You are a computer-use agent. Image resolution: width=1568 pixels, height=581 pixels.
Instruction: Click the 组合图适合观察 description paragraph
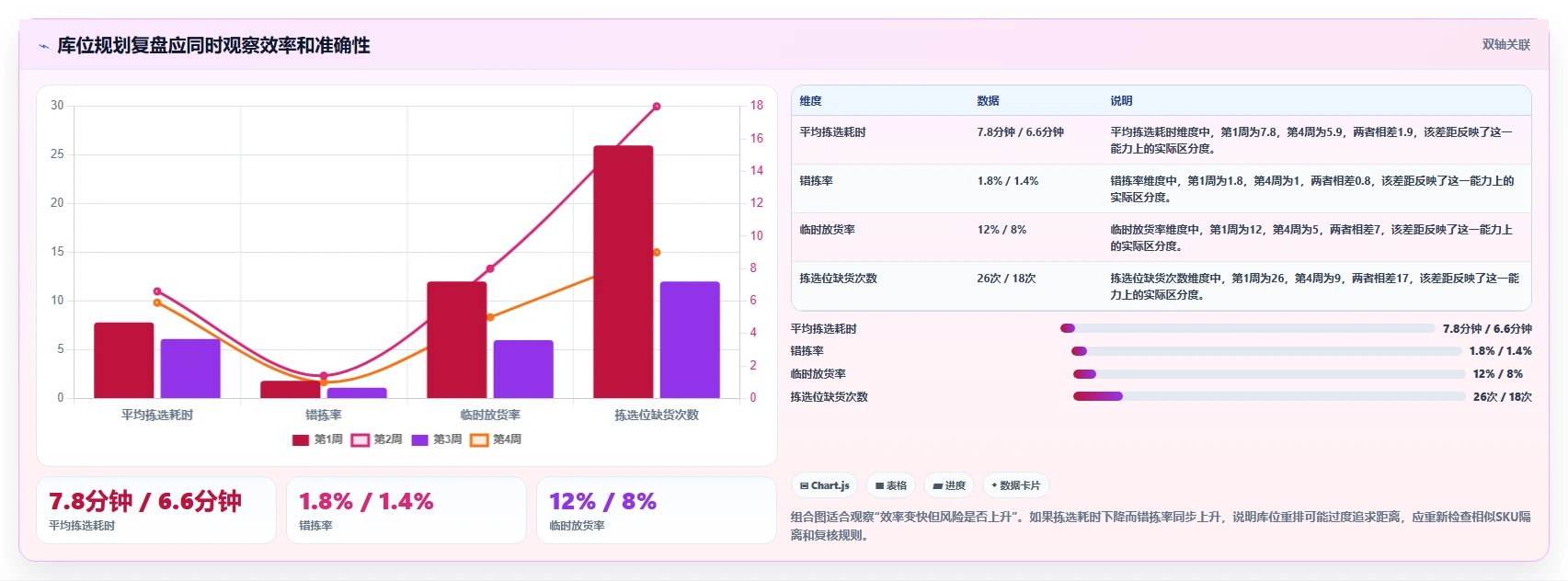pos(1161,526)
